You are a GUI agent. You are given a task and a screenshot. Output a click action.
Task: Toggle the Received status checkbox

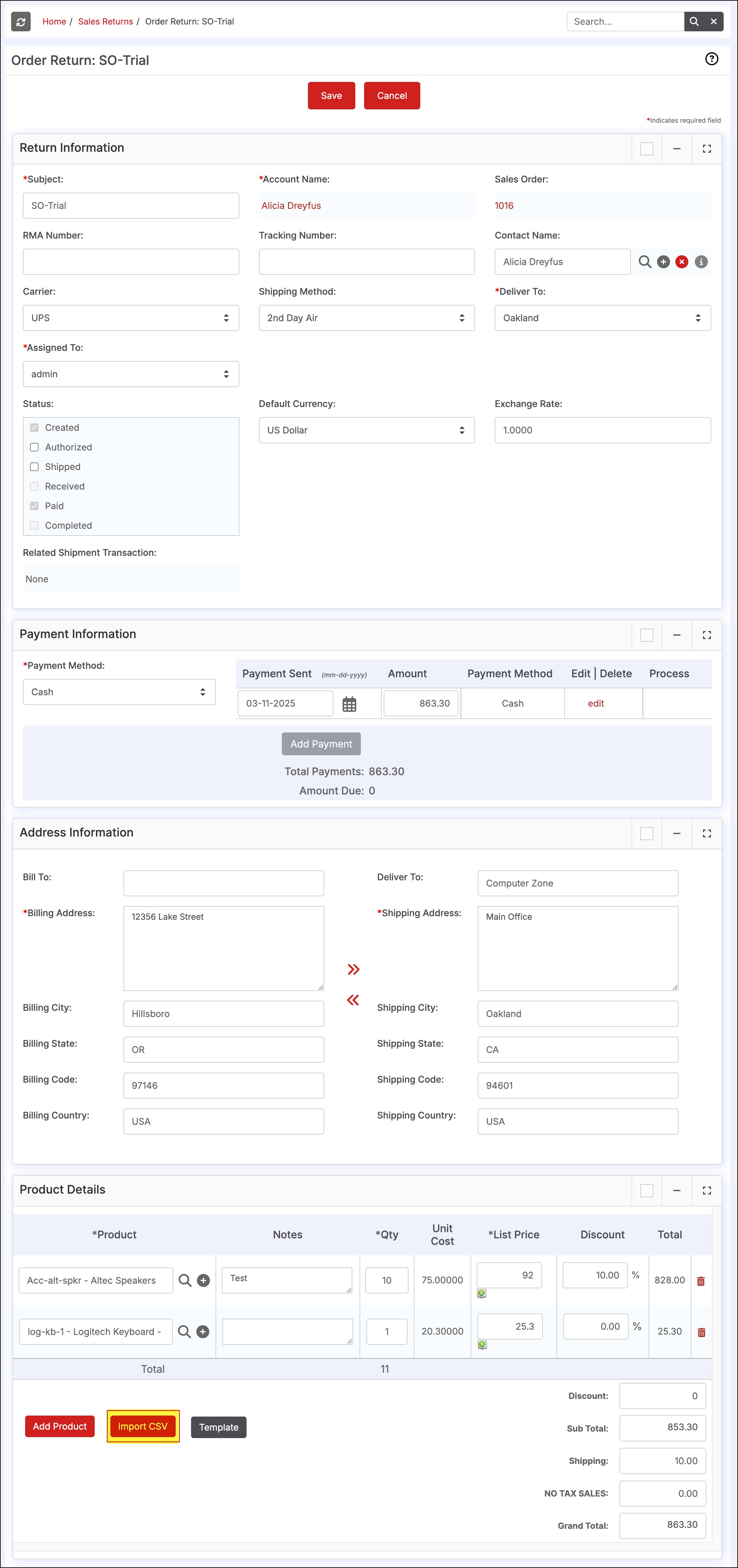tap(35, 486)
